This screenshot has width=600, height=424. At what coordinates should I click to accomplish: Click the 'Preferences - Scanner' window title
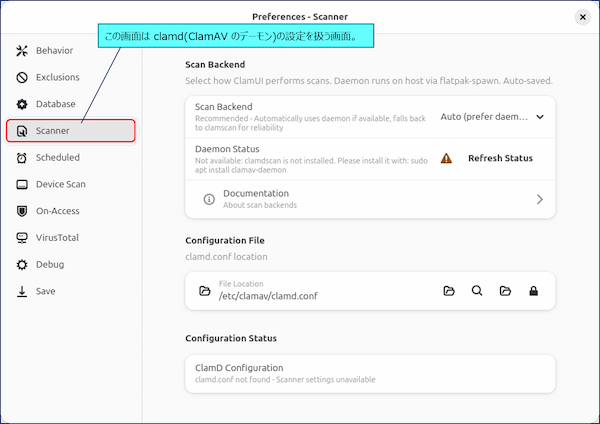pyautogui.click(x=300, y=17)
